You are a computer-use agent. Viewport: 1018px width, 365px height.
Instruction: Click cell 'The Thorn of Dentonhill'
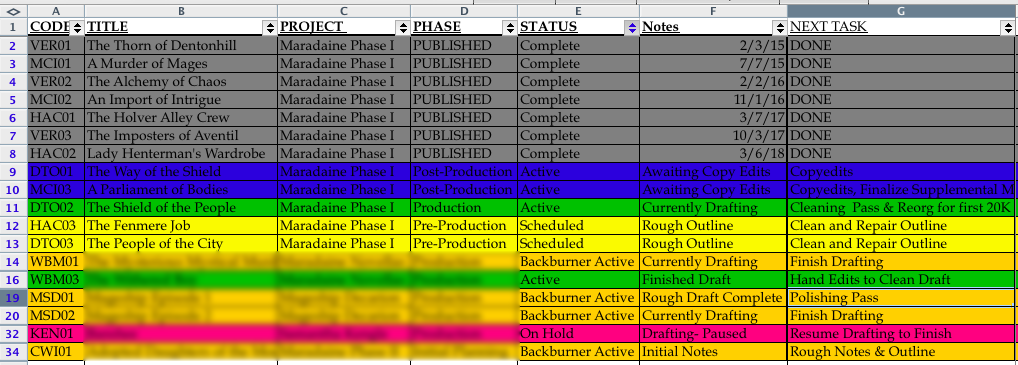181,45
